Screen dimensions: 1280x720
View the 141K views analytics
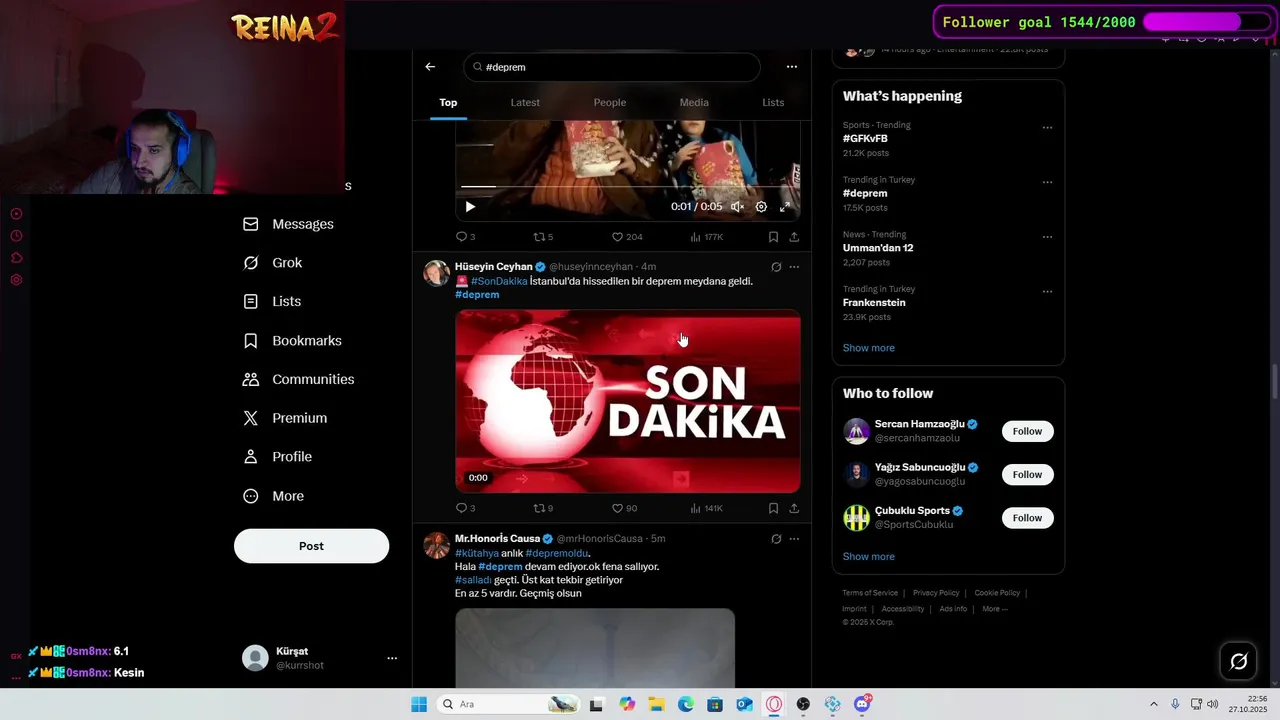click(x=706, y=508)
